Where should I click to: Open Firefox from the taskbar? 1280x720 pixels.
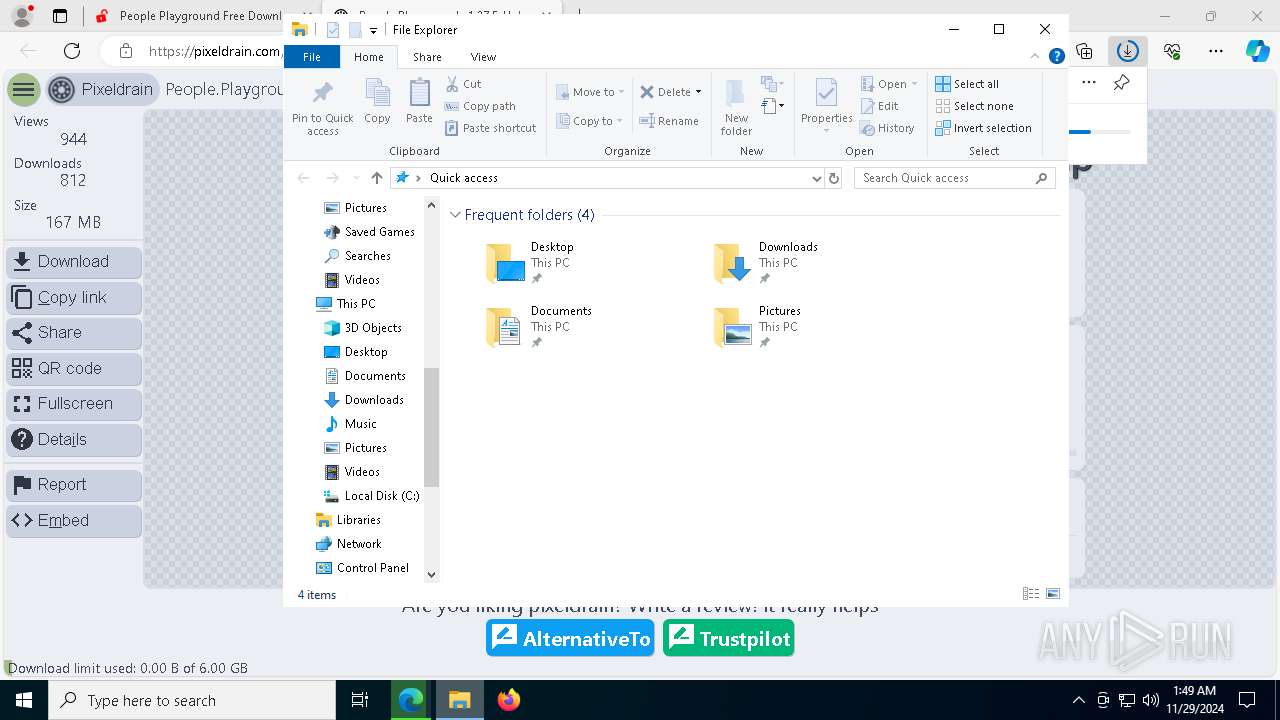coord(509,700)
